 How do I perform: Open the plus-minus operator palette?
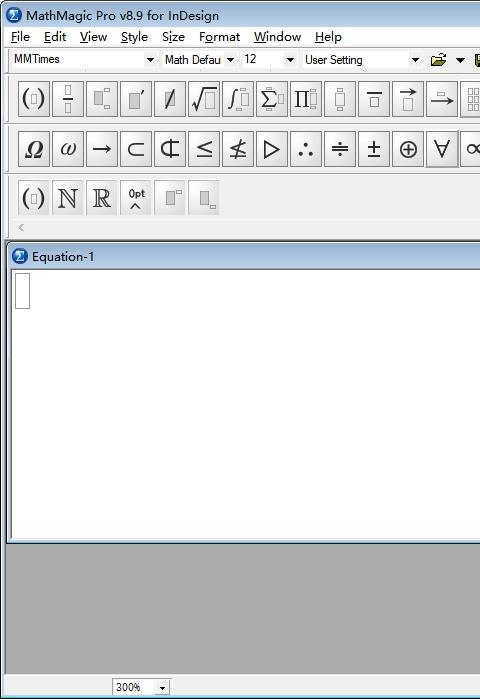(x=374, y=149)
